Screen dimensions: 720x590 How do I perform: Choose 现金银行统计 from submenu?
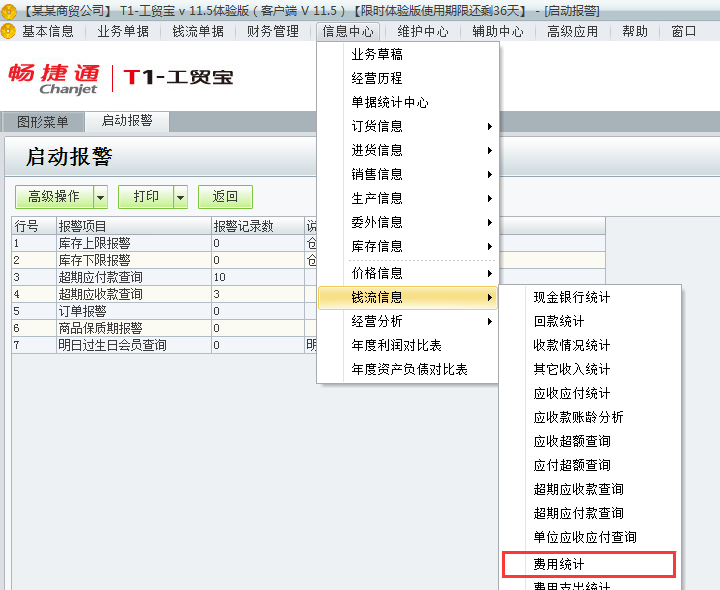click(591, 297)
